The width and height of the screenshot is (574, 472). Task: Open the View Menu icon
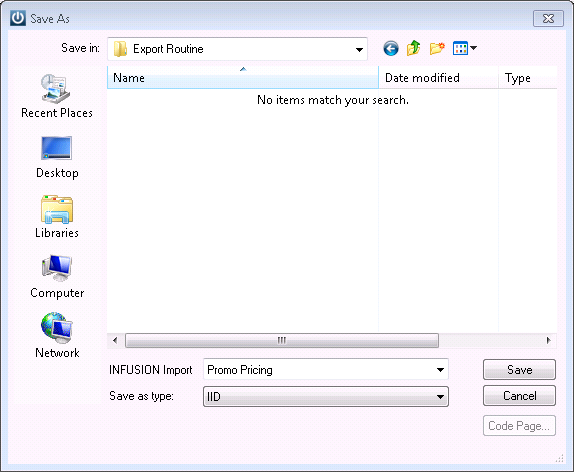[464, 48]
